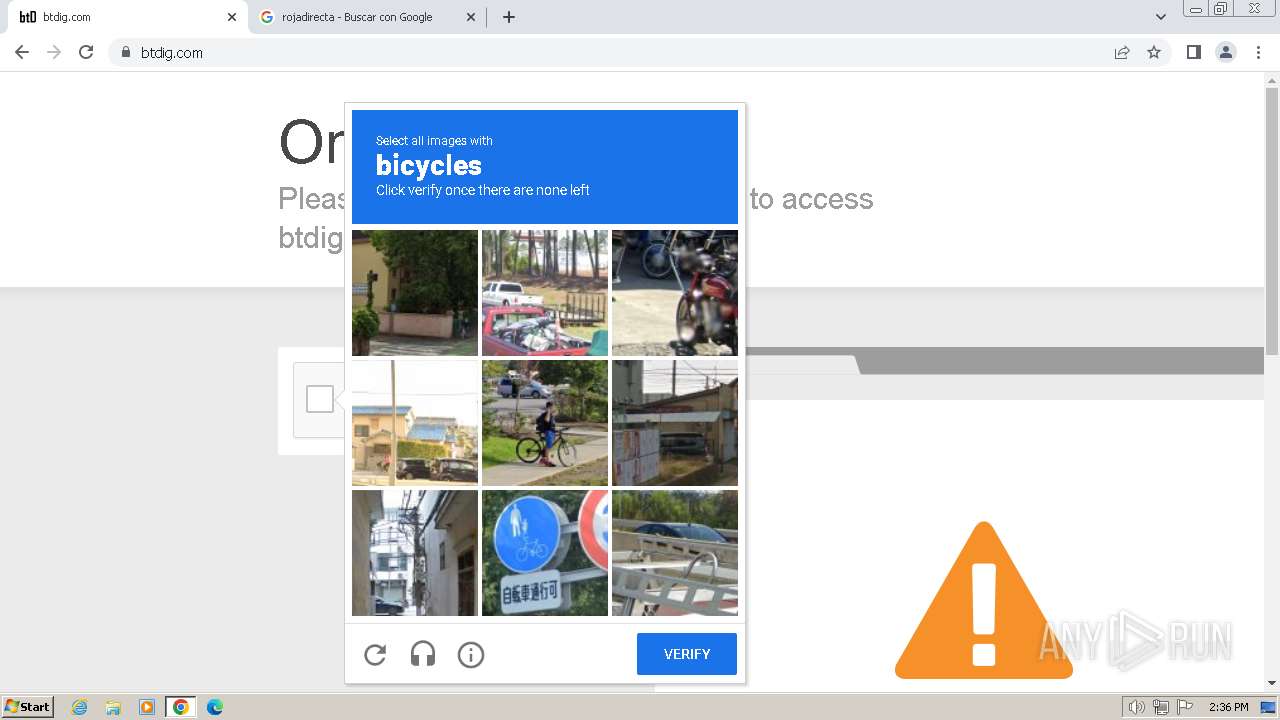This screenshot has width=1280, height=720.
Task: Open the Chrome three-dot menu
Action: (1258, 52)
